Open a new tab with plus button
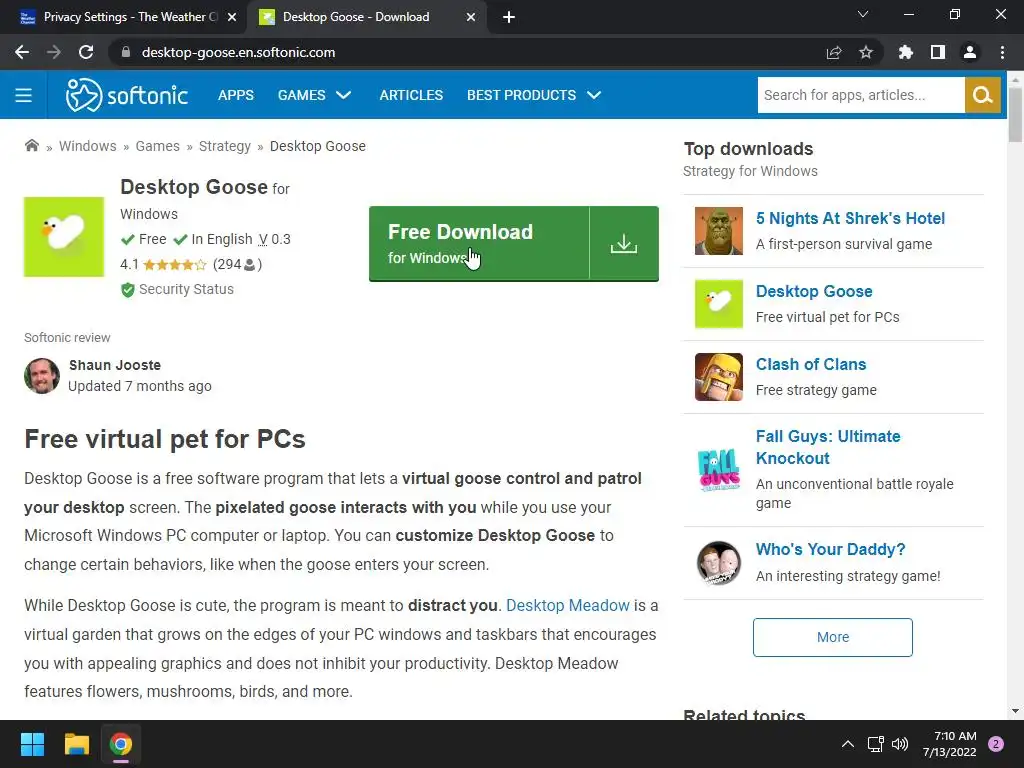 click(509, 17)
